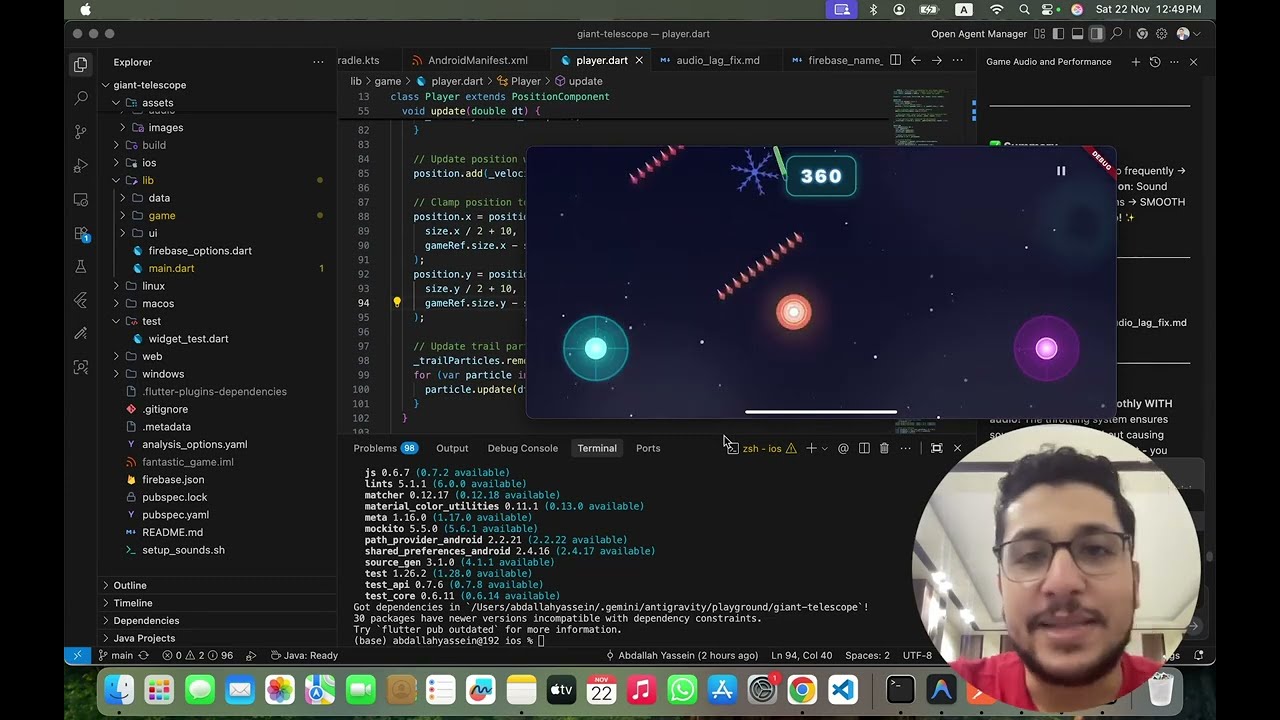The height and width of the screenshot is (720, 1280).
Task: Click the Explorer panel more-actions ellipsis
Action: (x=318, y=62)
